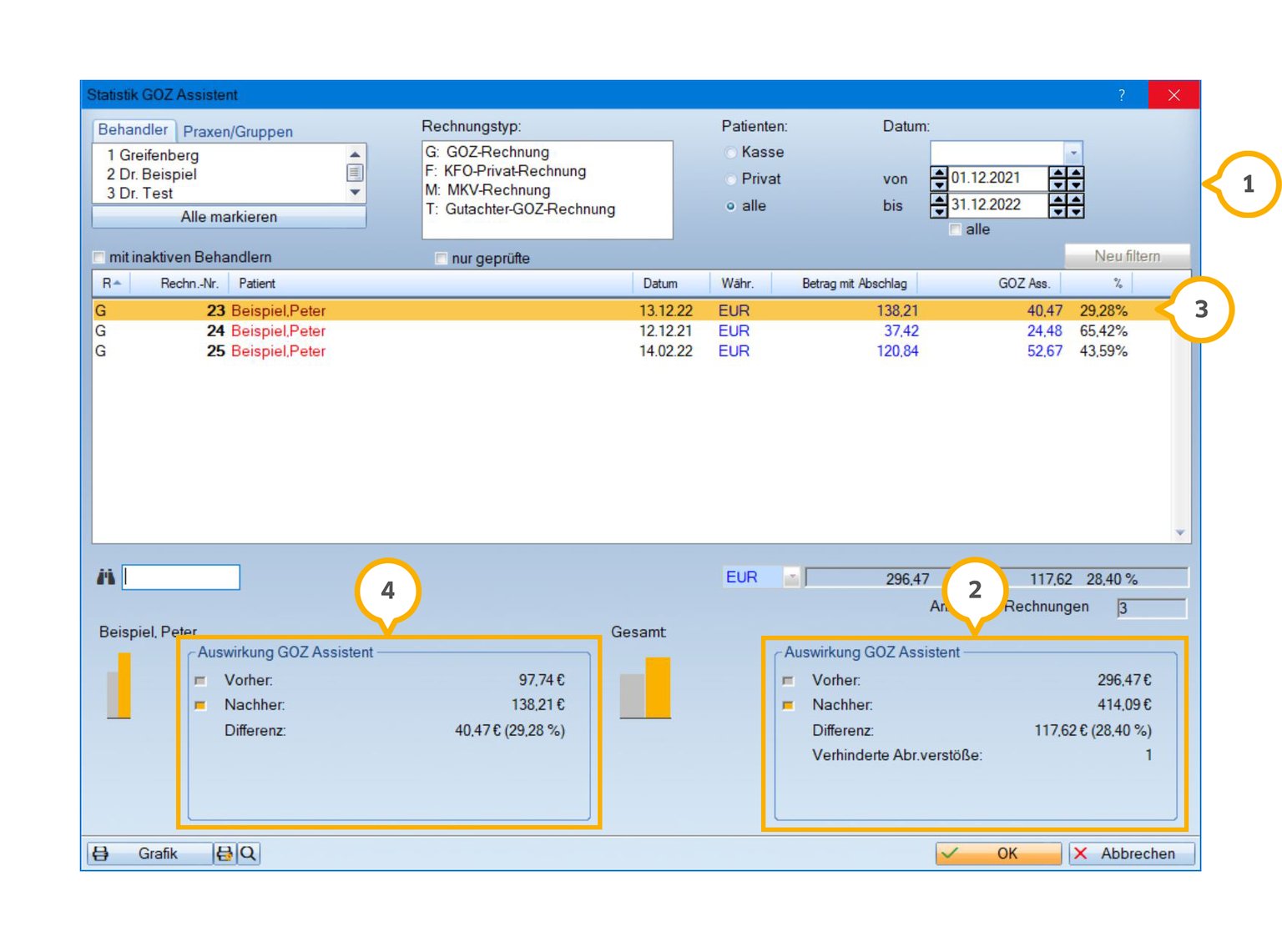
Task: Click the rightmost down arrow of the bis date
Action: (x=1076, y=211)
